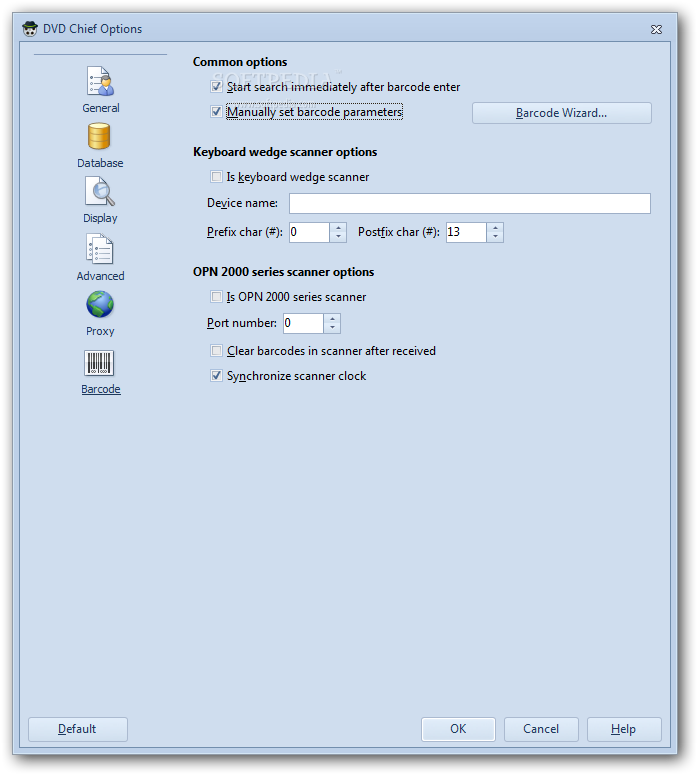698x775 pixels.
Task: Increase Port number with up arrow
Action: (332, 318)
